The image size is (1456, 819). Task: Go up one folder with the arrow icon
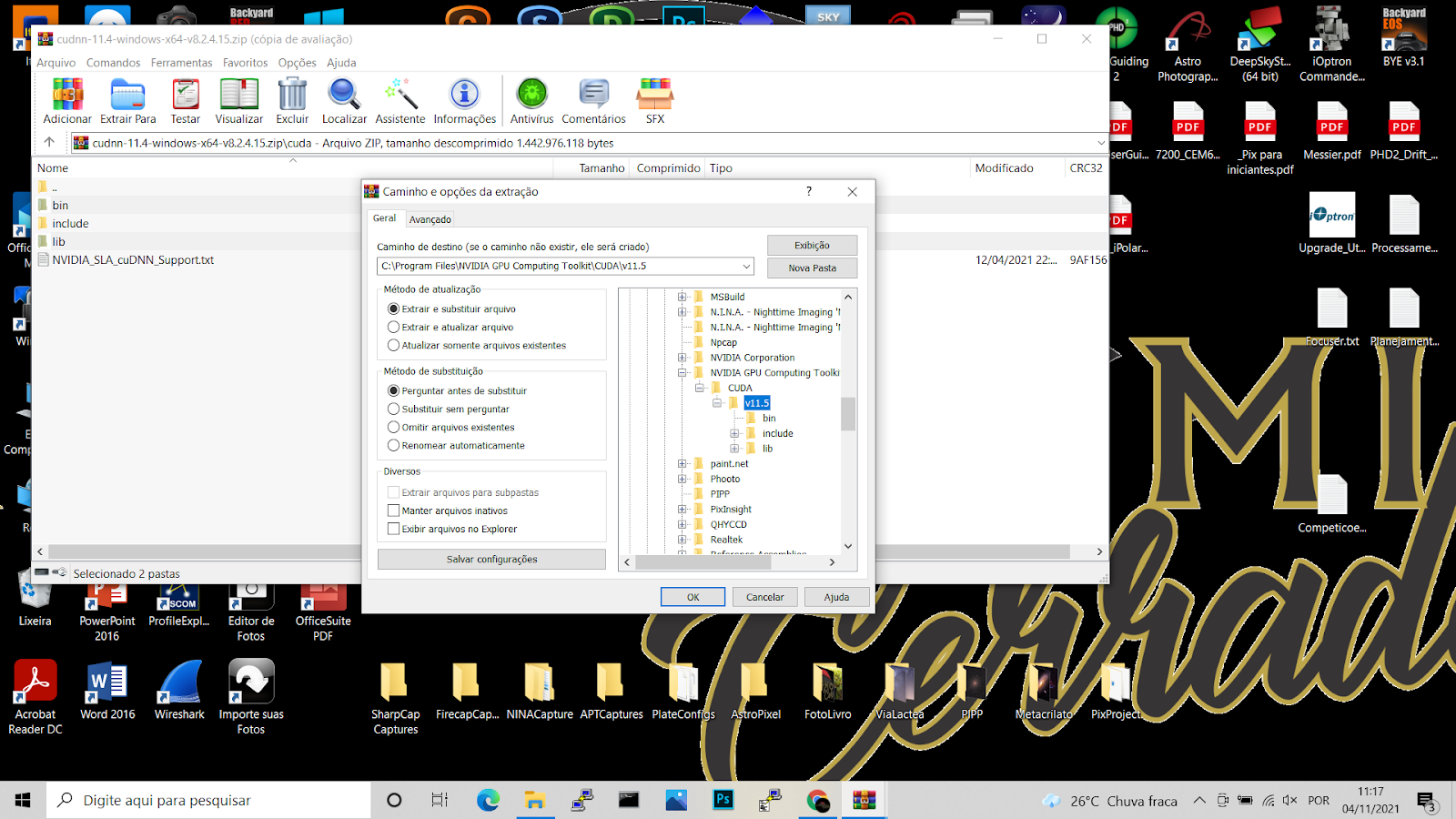[49, 142]
